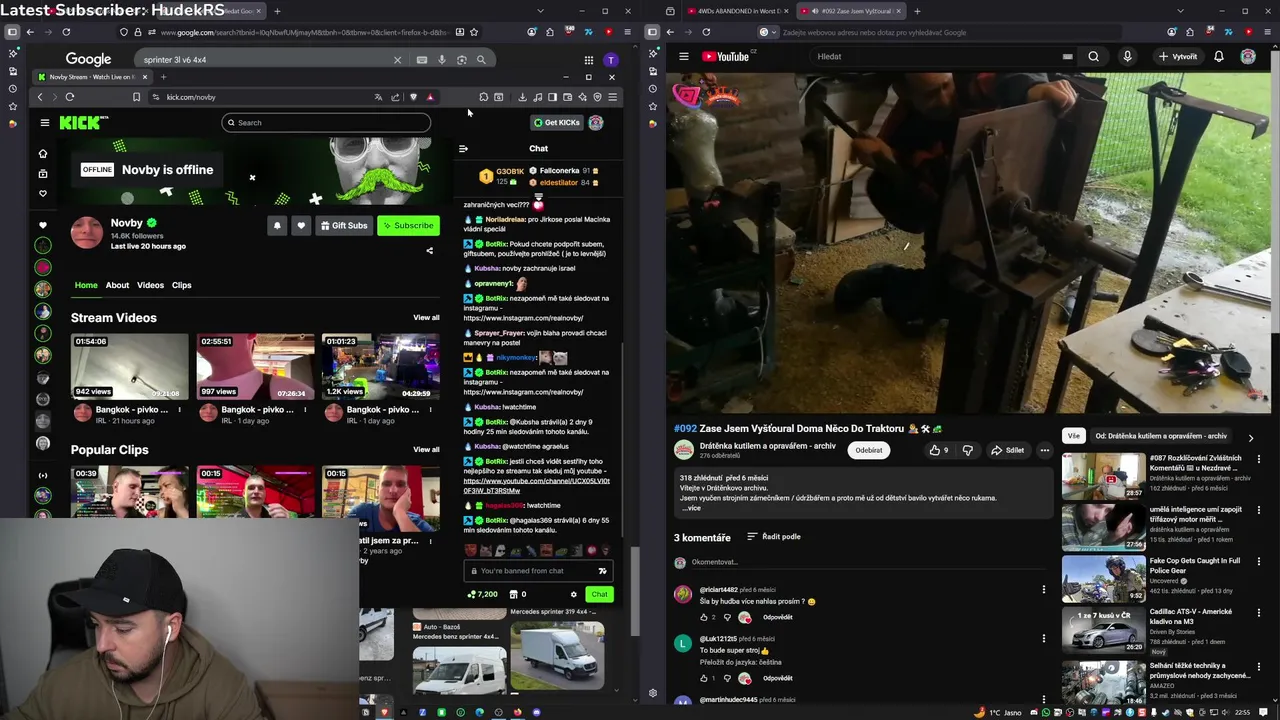Click YouTube search magnifier button
This screenshot has width=1280, height=720.
click(1093, 57)
